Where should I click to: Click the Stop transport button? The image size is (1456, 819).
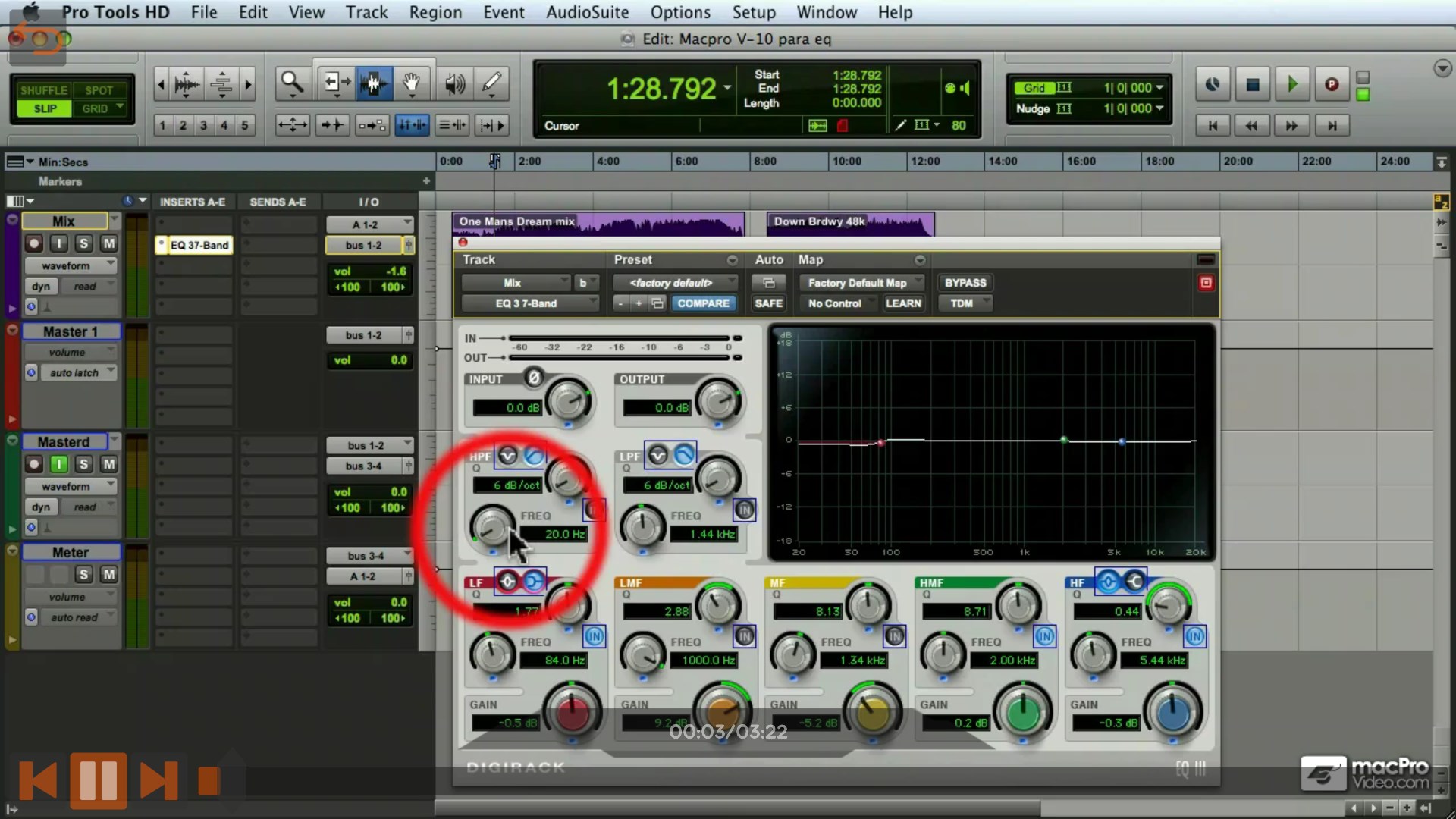click(x=1252, y=85)
